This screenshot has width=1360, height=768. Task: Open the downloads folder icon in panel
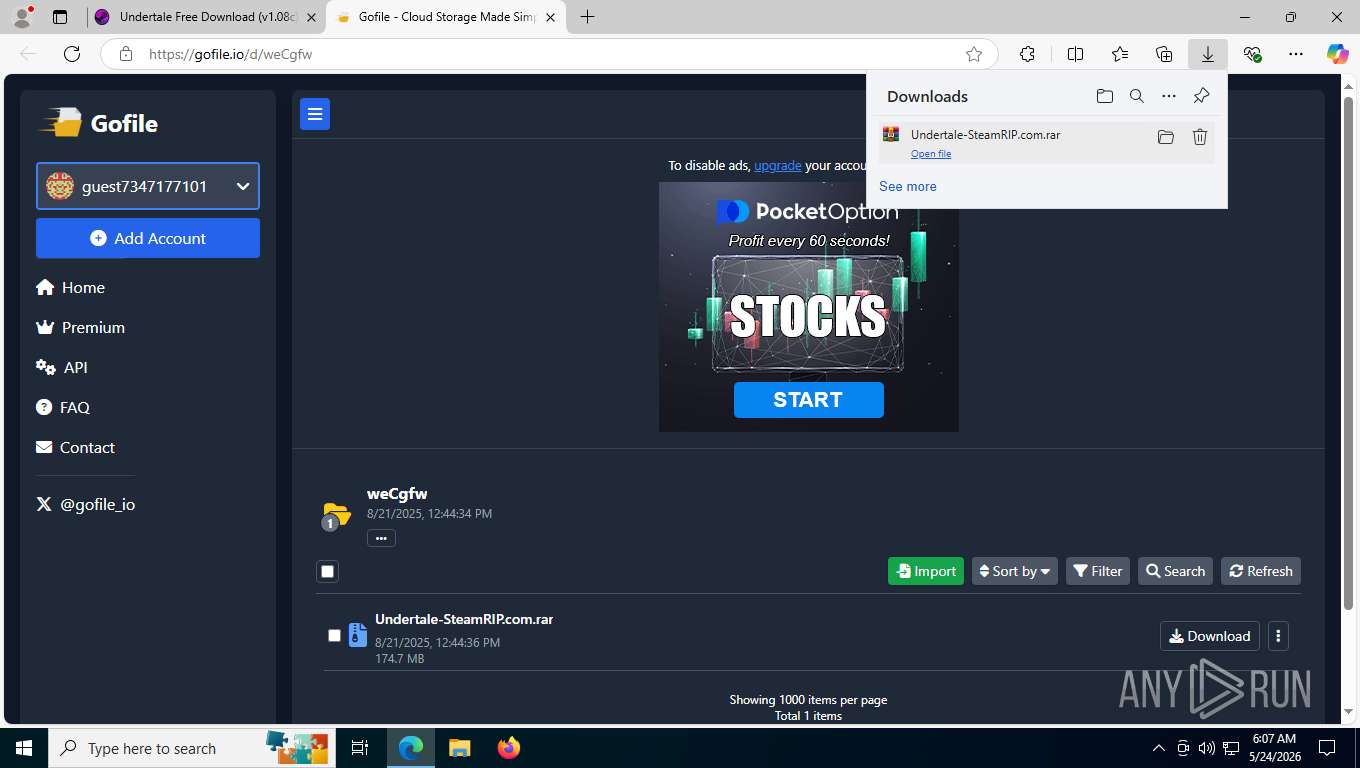click(1105, 96)
